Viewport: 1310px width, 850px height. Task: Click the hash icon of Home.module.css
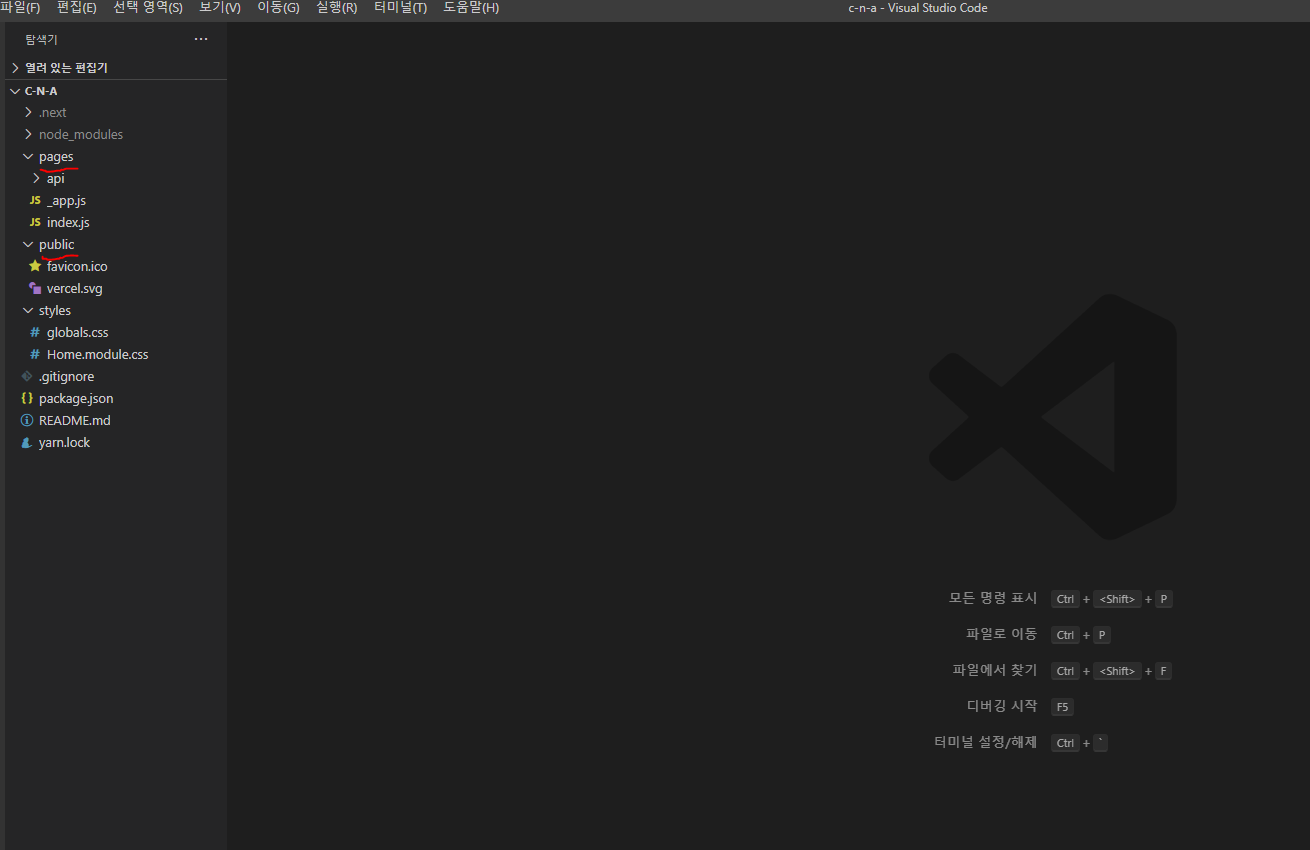click(x=35, y=354)
